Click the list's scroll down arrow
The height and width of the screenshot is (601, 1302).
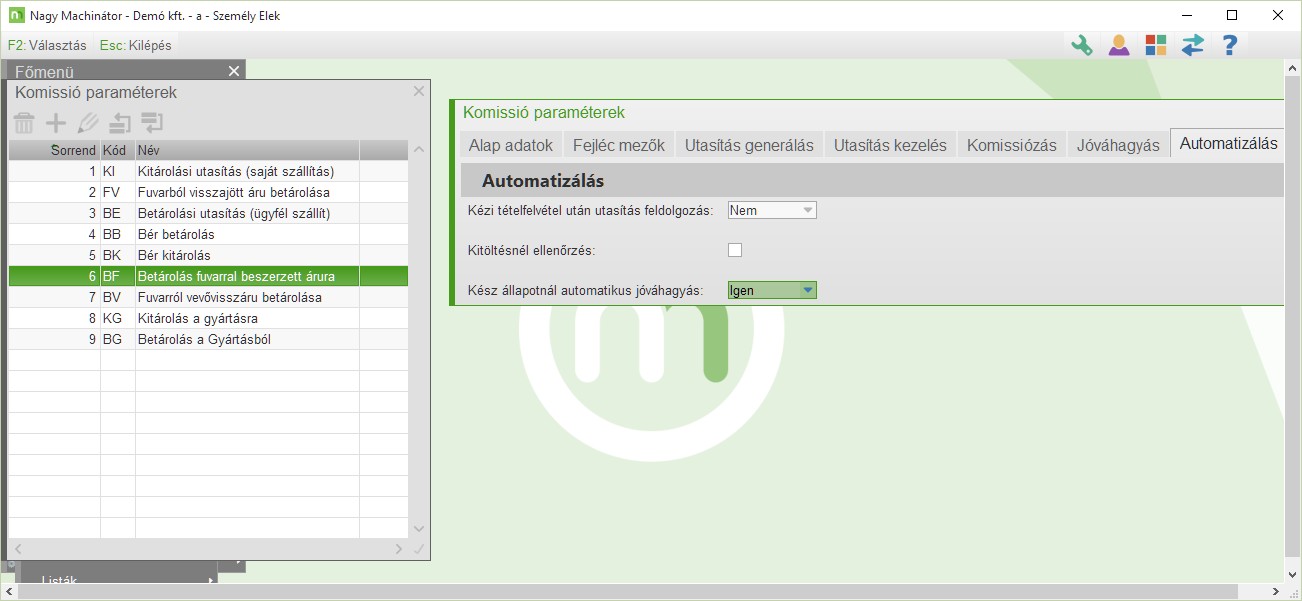[x=419, y=529]
